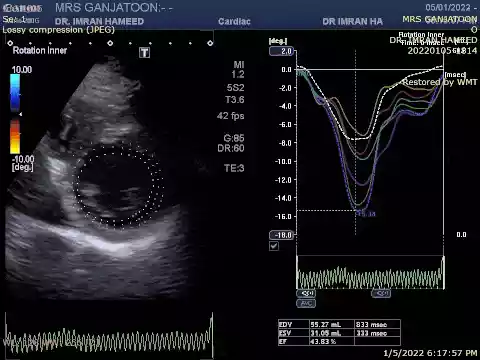Click the AVC button below the graph

coord(306,303)
